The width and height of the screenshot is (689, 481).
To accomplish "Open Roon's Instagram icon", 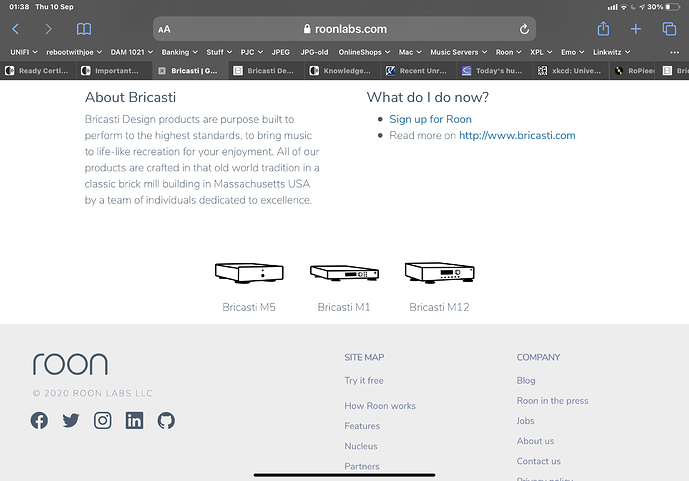I will coord(102,420).
